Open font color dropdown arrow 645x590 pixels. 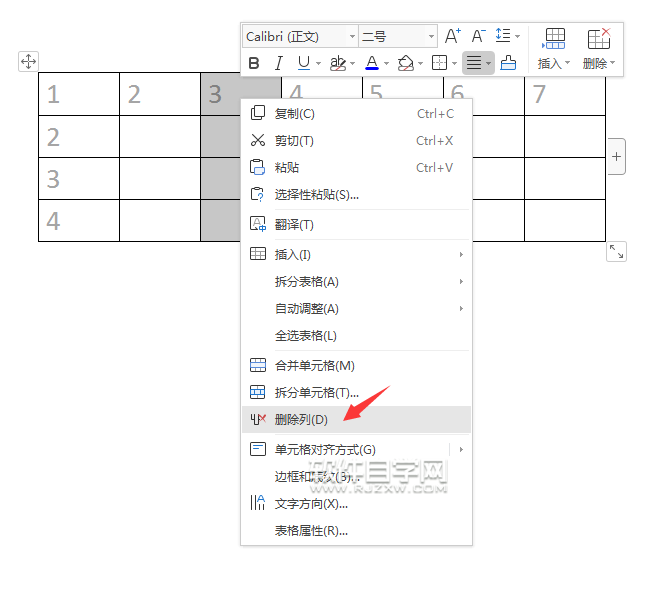pyautogui.click(x=386, y=63)
